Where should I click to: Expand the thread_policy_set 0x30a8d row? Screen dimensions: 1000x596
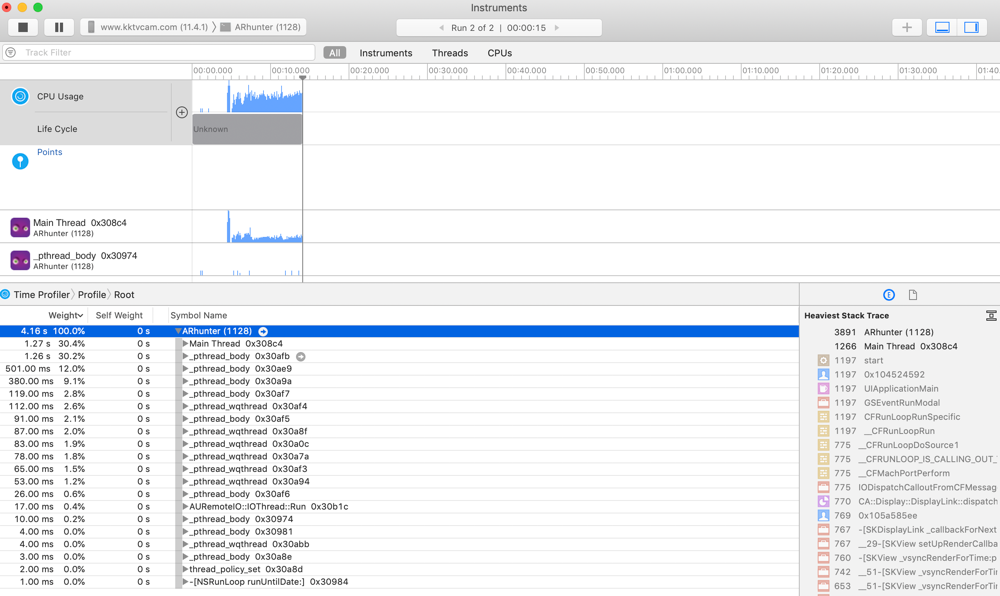pyautogui.click(x=186, y=569)
